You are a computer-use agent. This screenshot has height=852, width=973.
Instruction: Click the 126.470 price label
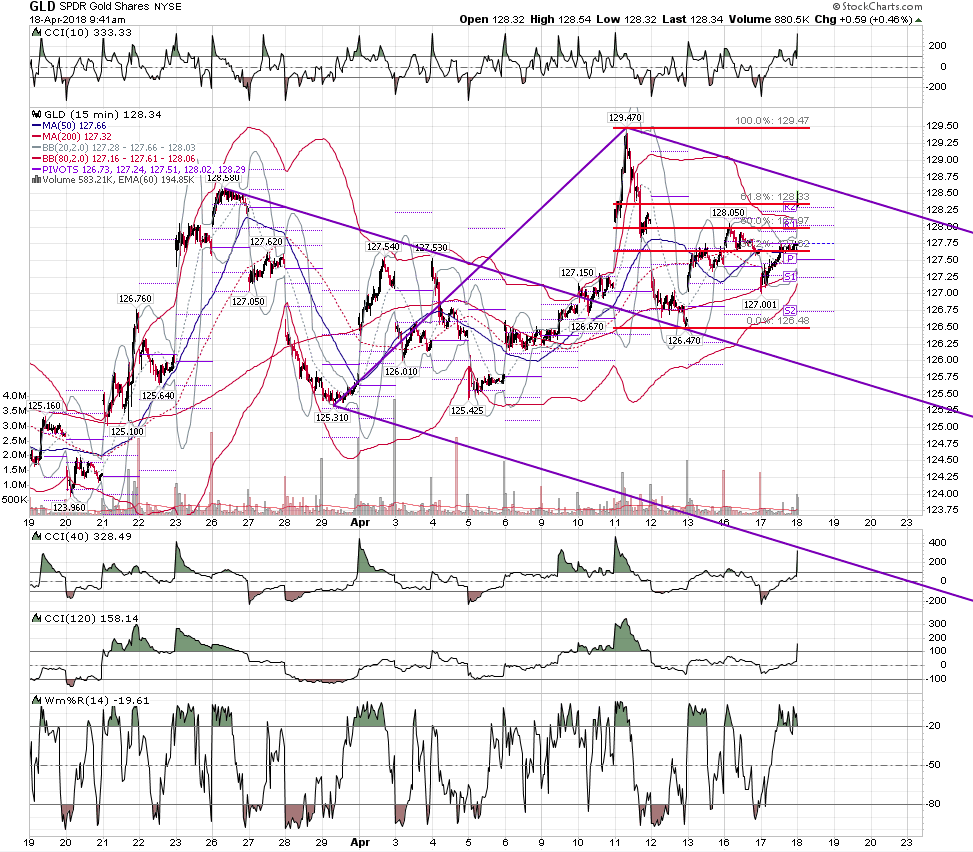(x=684, y=341)
